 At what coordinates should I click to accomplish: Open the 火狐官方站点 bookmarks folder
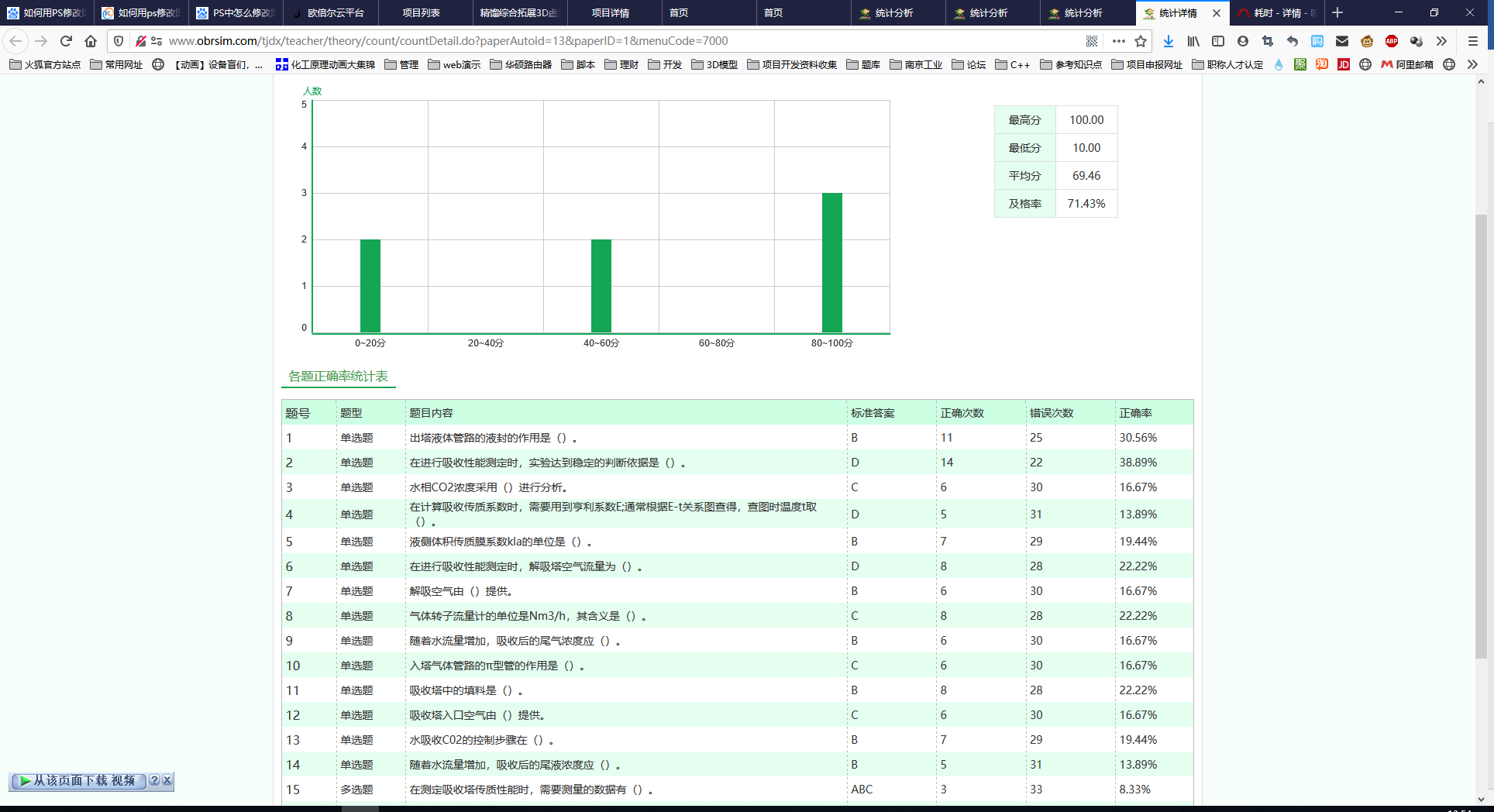[45, 64]
